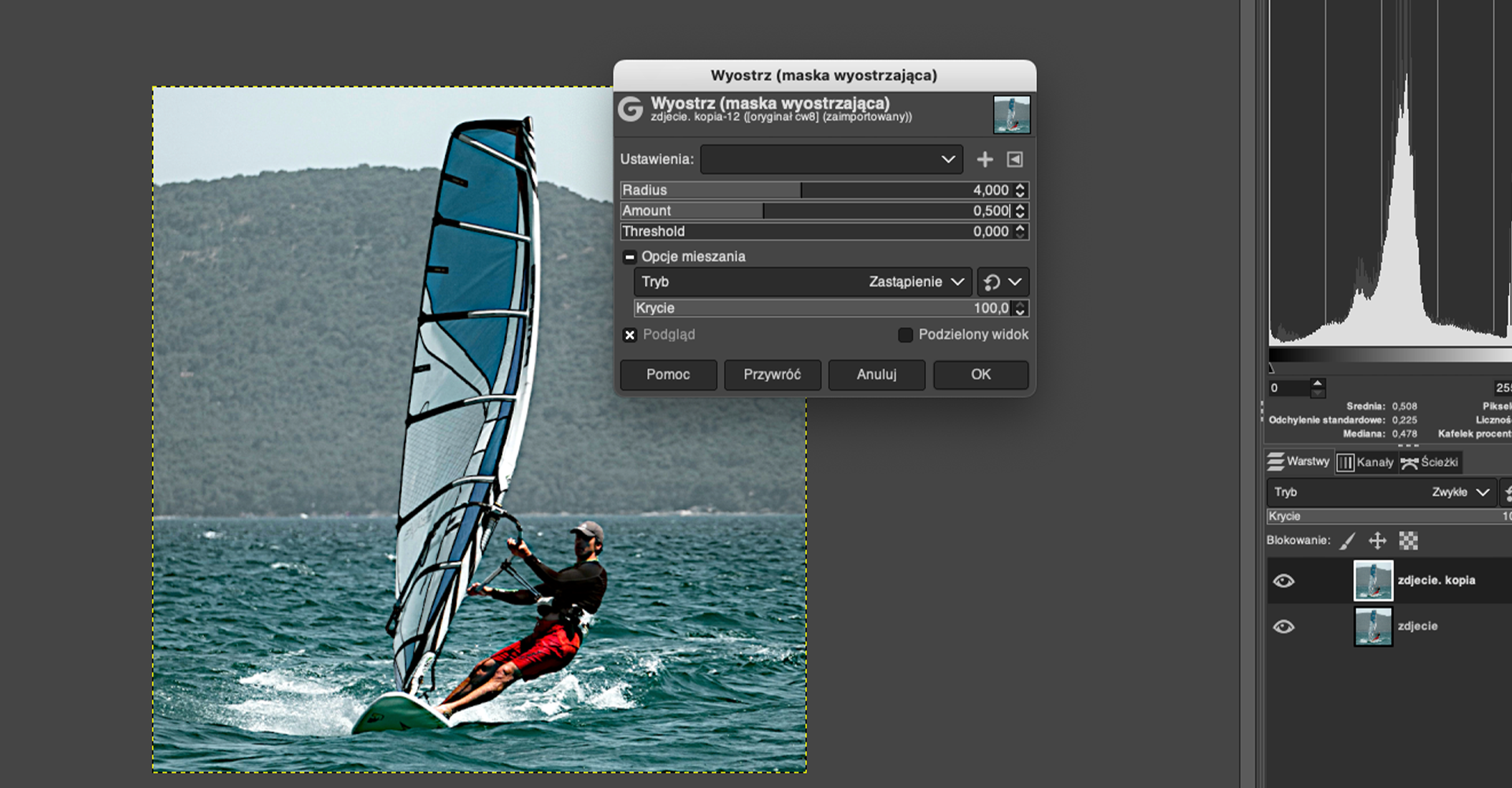Select the zdjecie. kopia layer thumbnail

[1373, 581]
